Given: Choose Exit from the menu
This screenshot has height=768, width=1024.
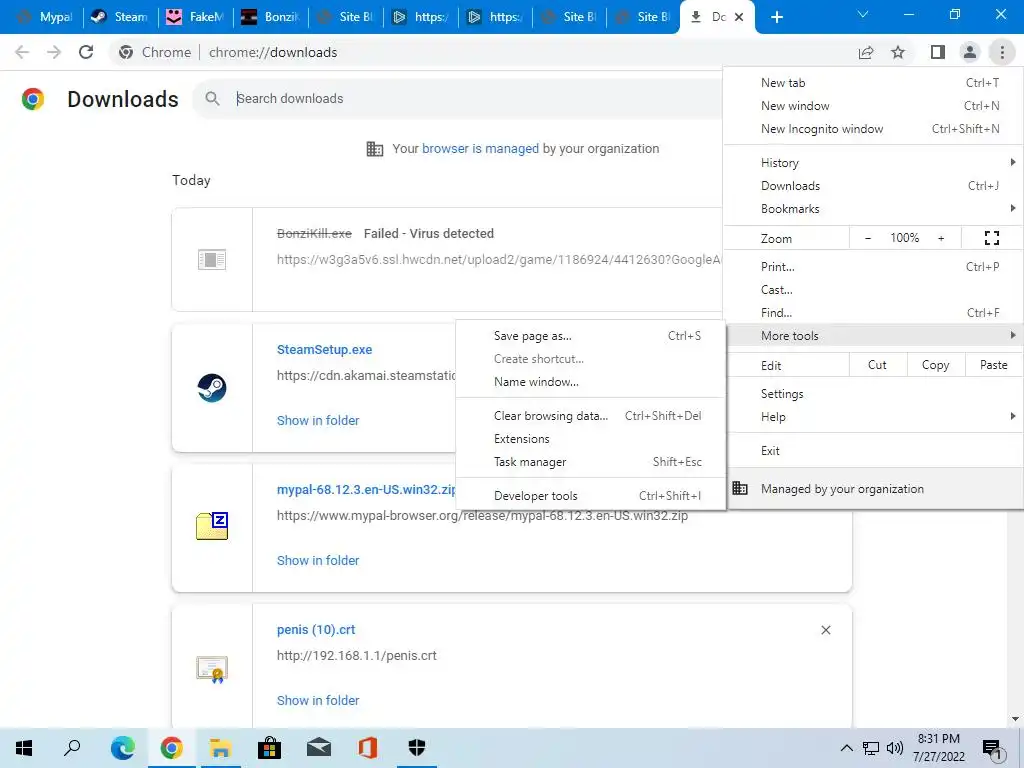Looking at the screenshot, I should tap(873, 451).
